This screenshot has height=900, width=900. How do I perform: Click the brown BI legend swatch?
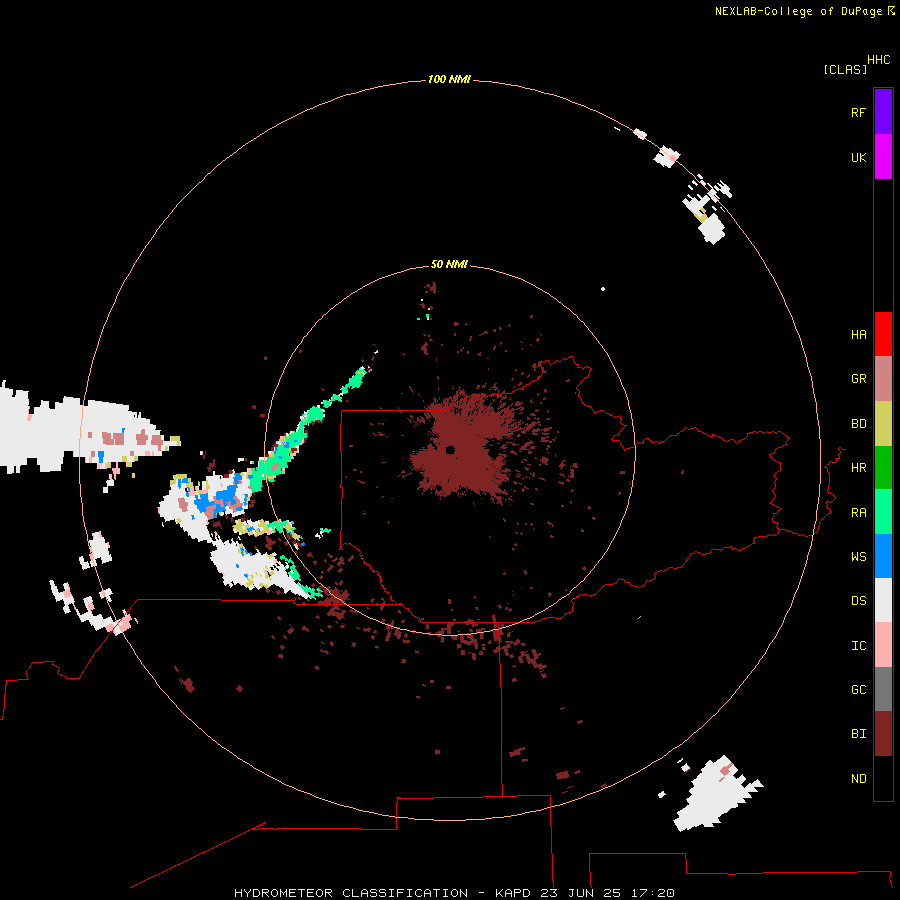(883, 734)
